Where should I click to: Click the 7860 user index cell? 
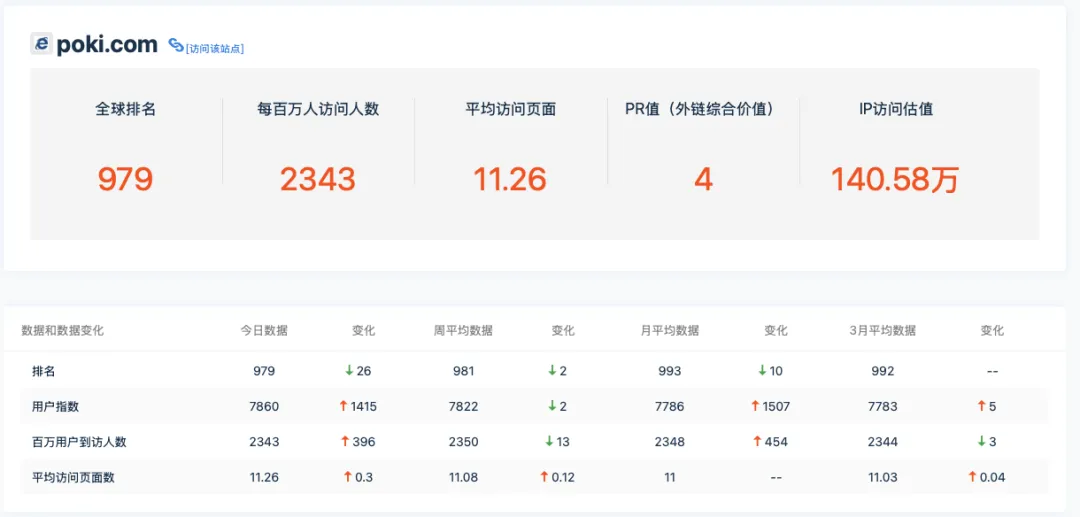click(x=264, y=407)
